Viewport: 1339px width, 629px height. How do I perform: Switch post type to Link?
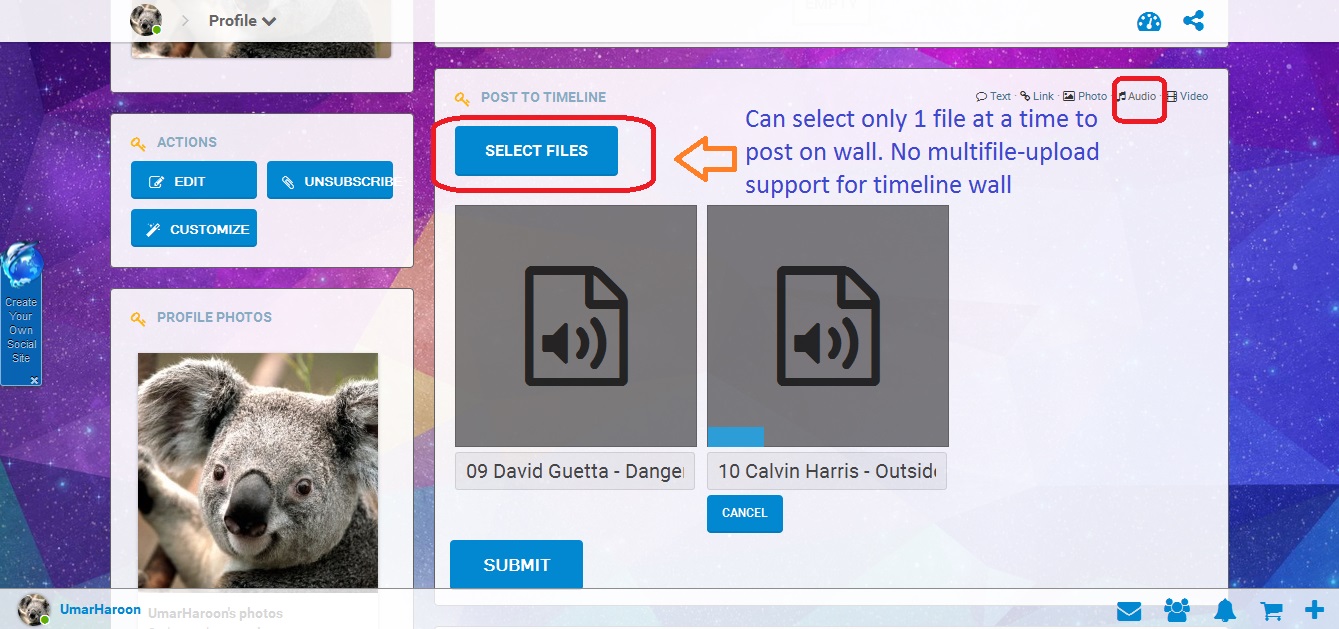click(x=1037, y=96)
